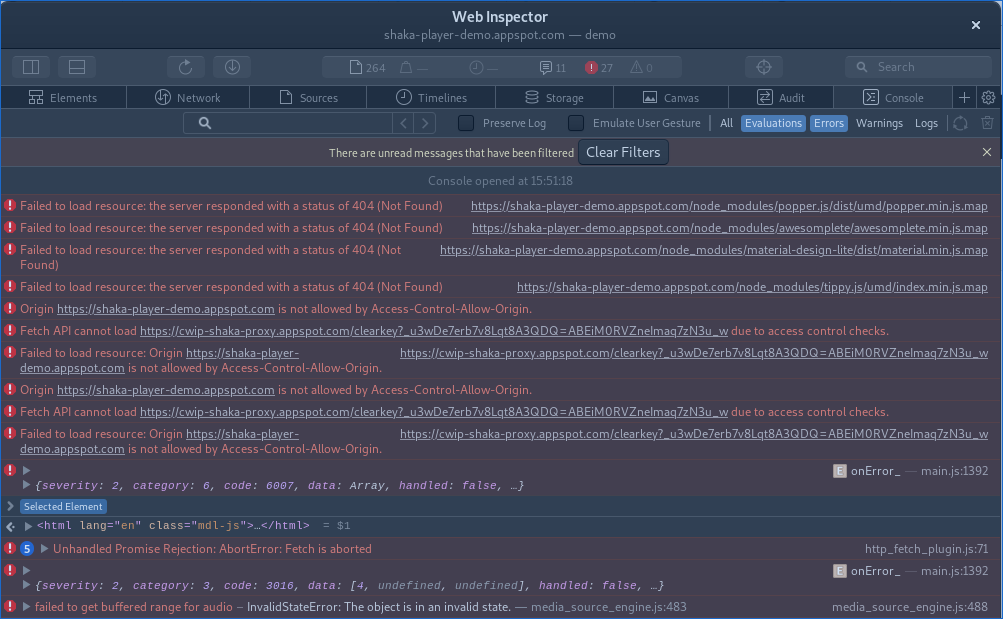This screenshot has width=1003, height=619.
Task: Expand the html lang="en" element entry
Action: tap(28, 525)
